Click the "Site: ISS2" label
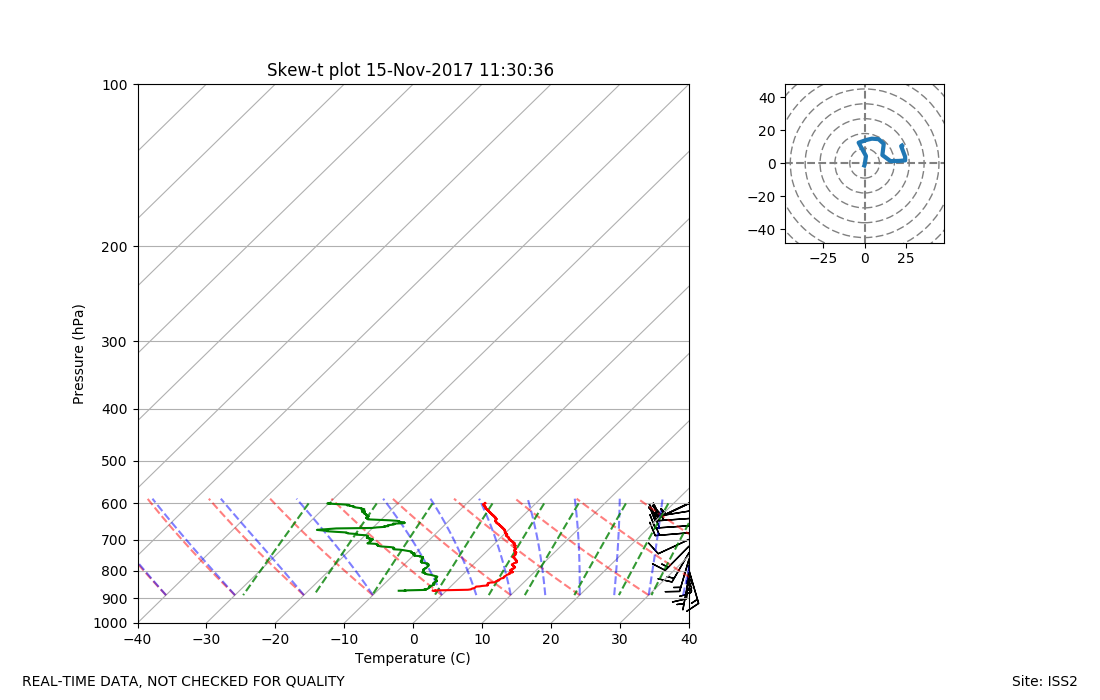1100x700 pixels. [1044, 681]
